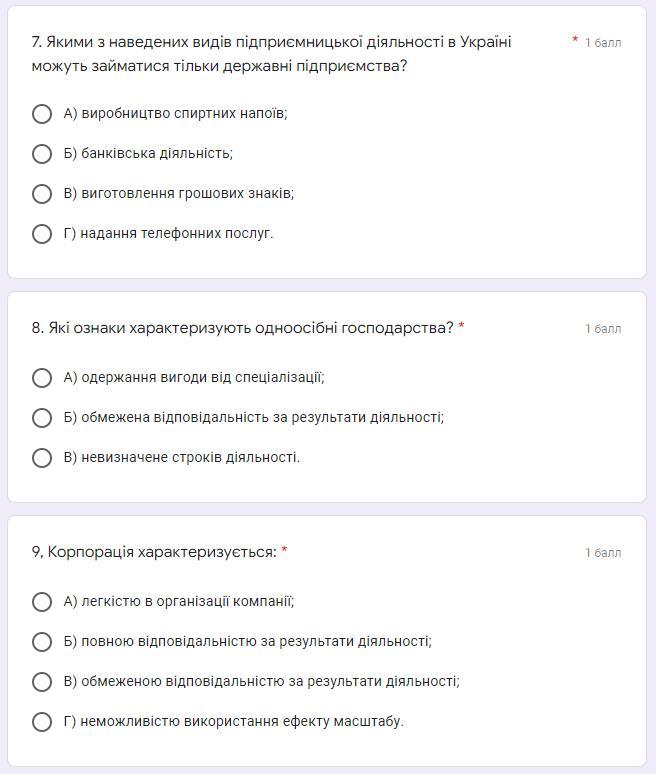
Task: Select А) легкістю в організації компанії
Action: [42, 602]
